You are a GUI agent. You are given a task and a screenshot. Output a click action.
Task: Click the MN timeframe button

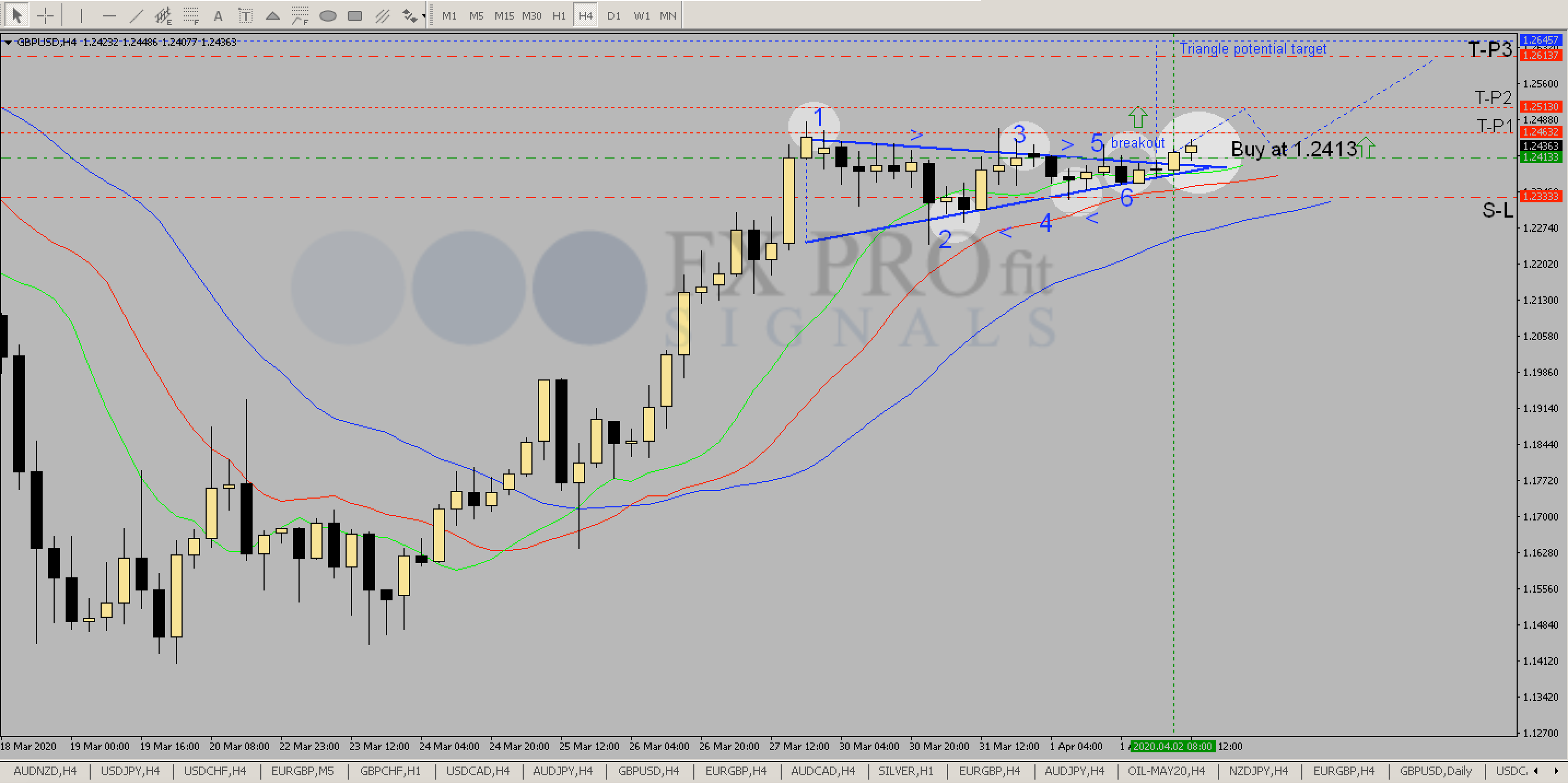click(x=667, y=16)
